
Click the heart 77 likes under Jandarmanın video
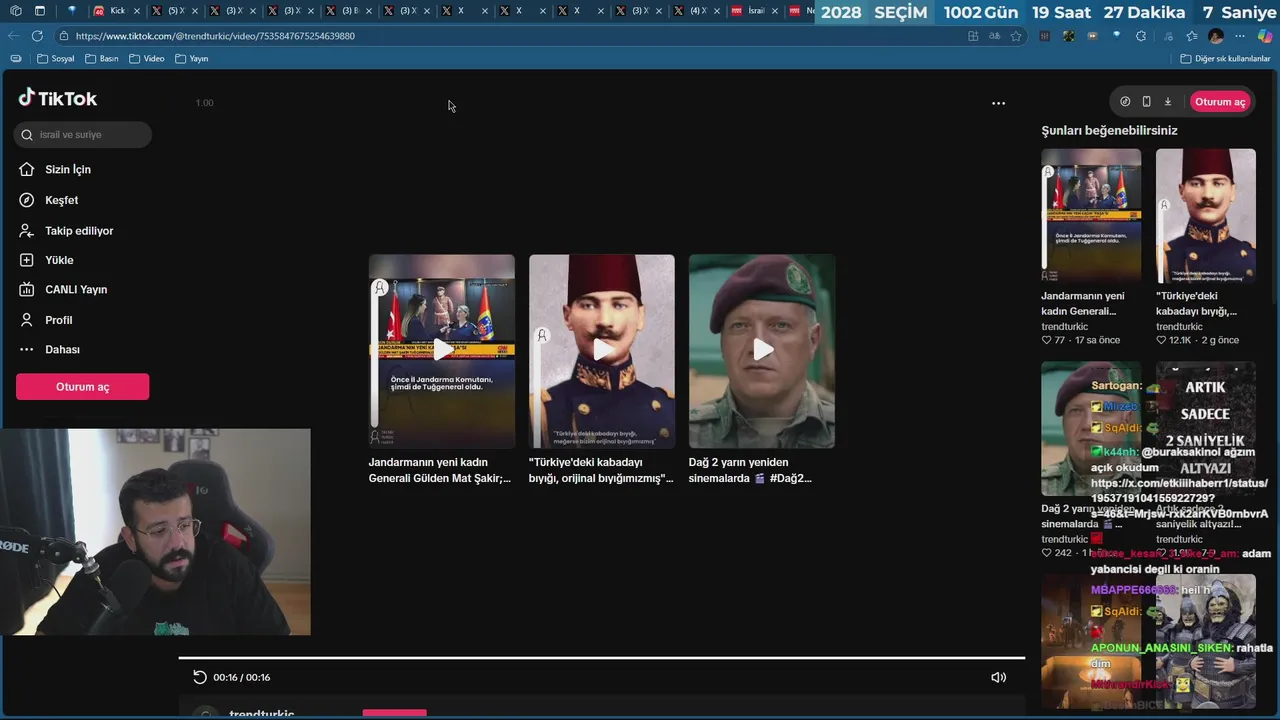[x=1053, y=340]
